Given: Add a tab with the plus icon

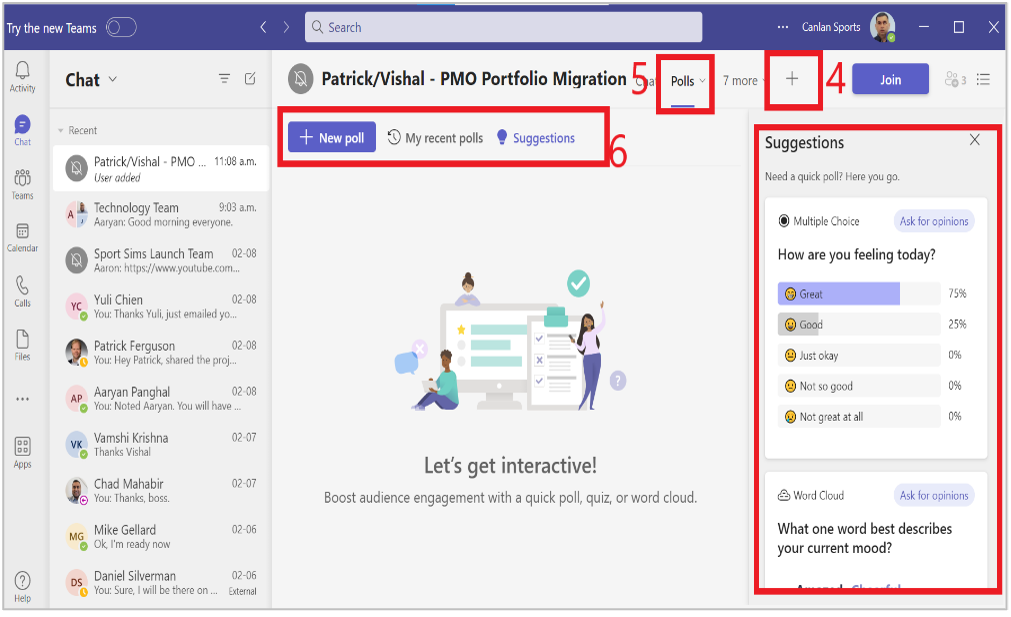Looking at the screenshot, I should pos(792,79).
